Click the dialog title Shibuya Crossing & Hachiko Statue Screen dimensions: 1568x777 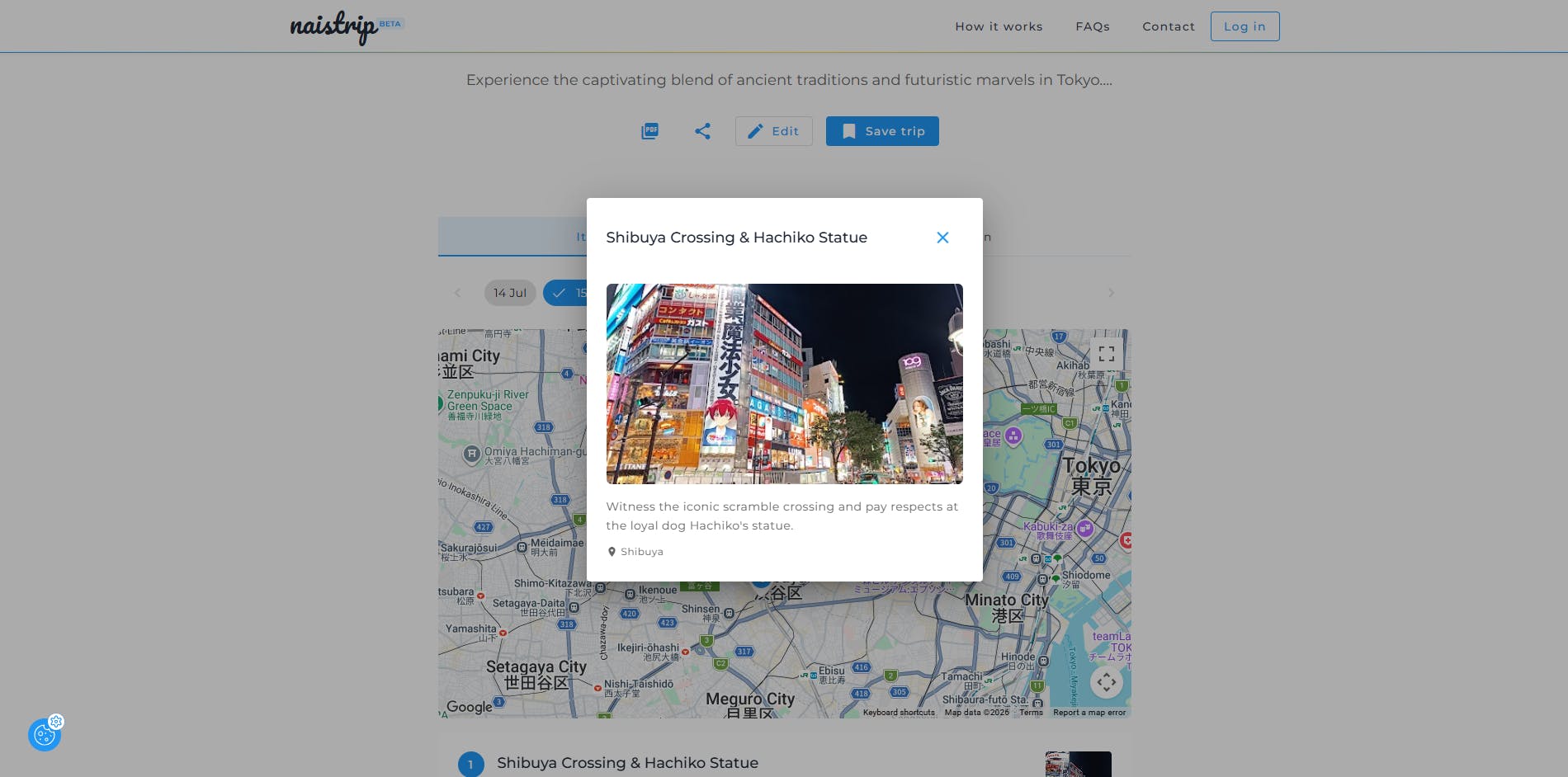[x=736, y=238]
